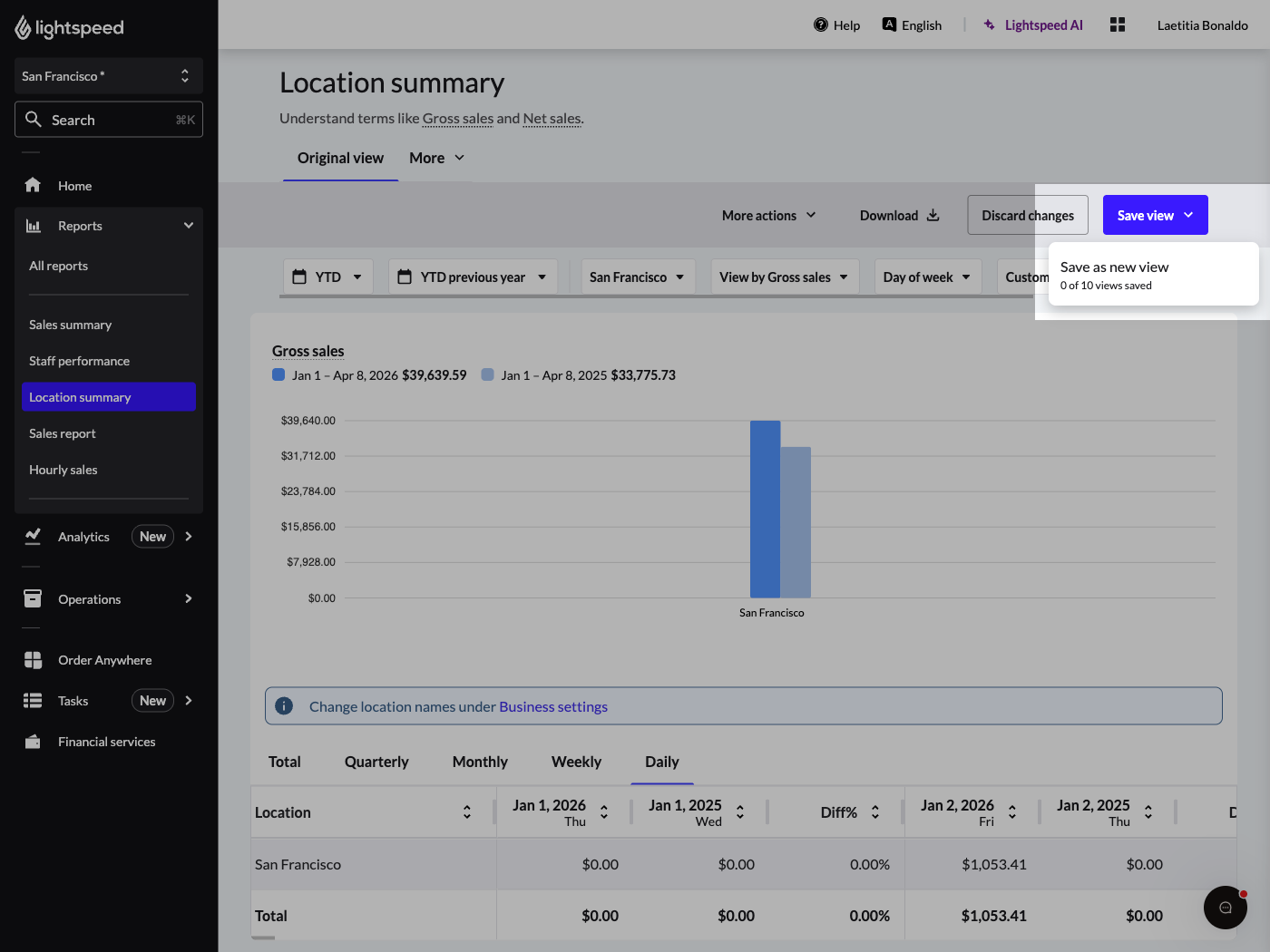Open the YTD date range dropdown

pos(327,276)
